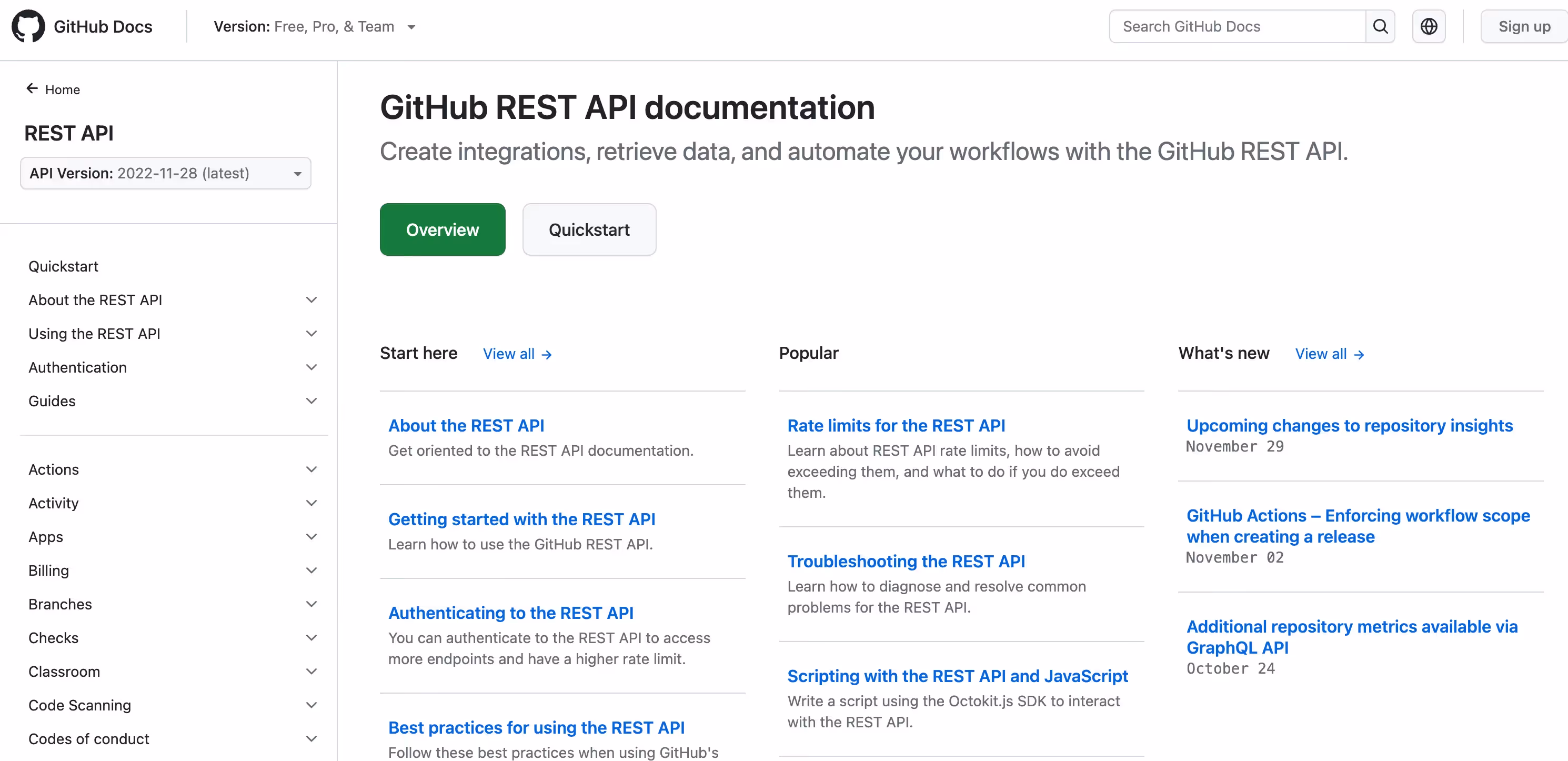The width and height of the screenshot is (1568, 761).
Task: Click the October 24 date text
Action: coord(1230,668)
